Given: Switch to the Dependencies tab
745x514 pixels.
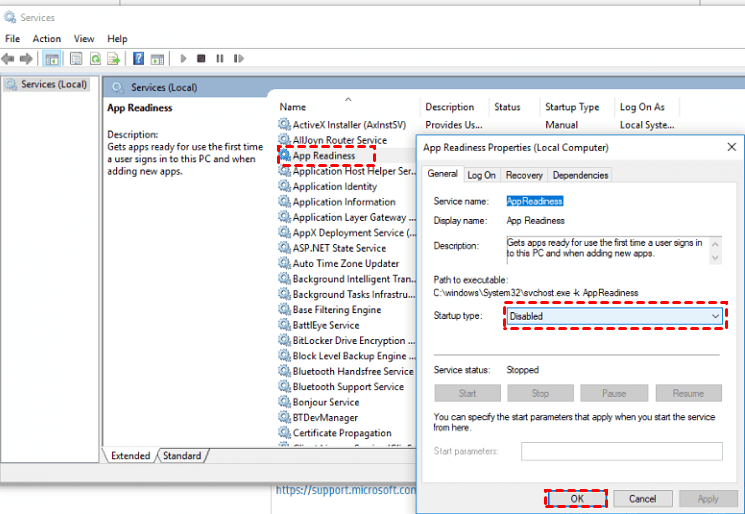Looking at the screenshot, I should click(x=580, y=175).
